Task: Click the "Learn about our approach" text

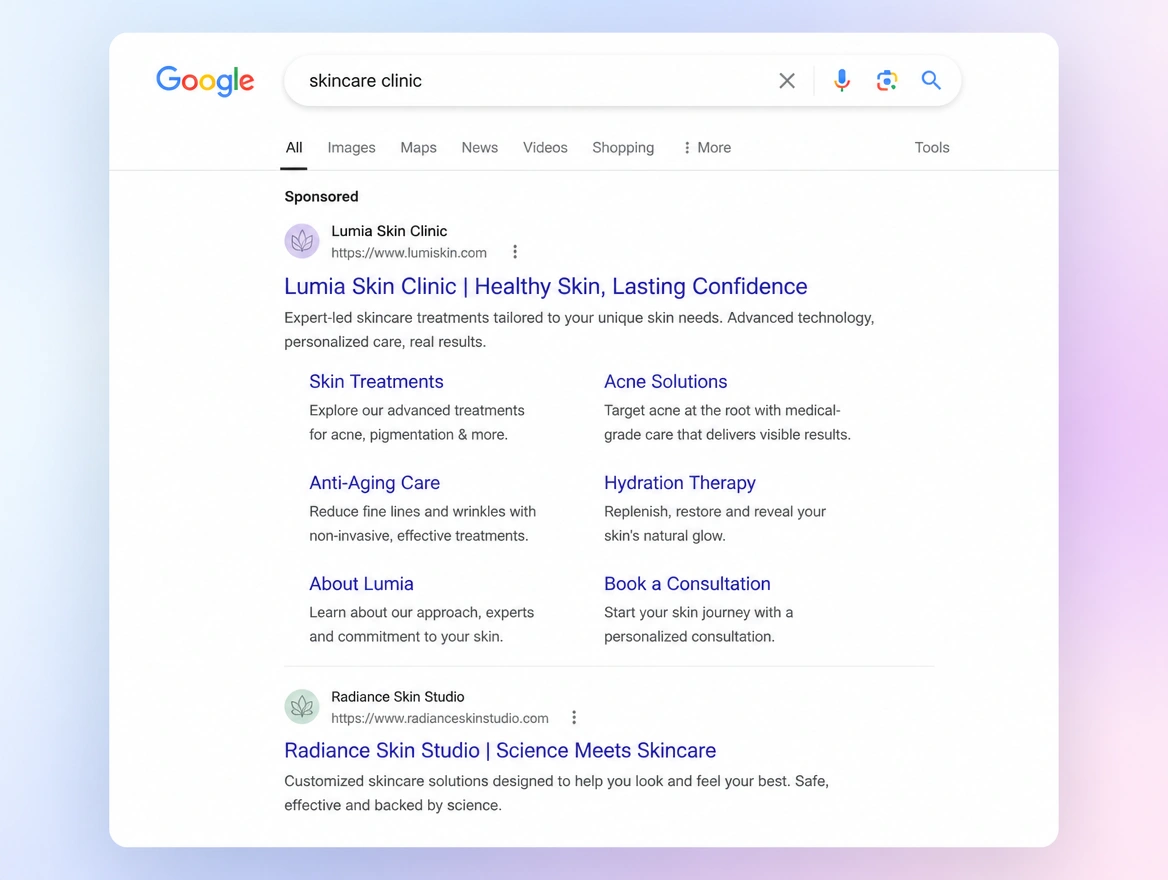Action: coord(422,624)
